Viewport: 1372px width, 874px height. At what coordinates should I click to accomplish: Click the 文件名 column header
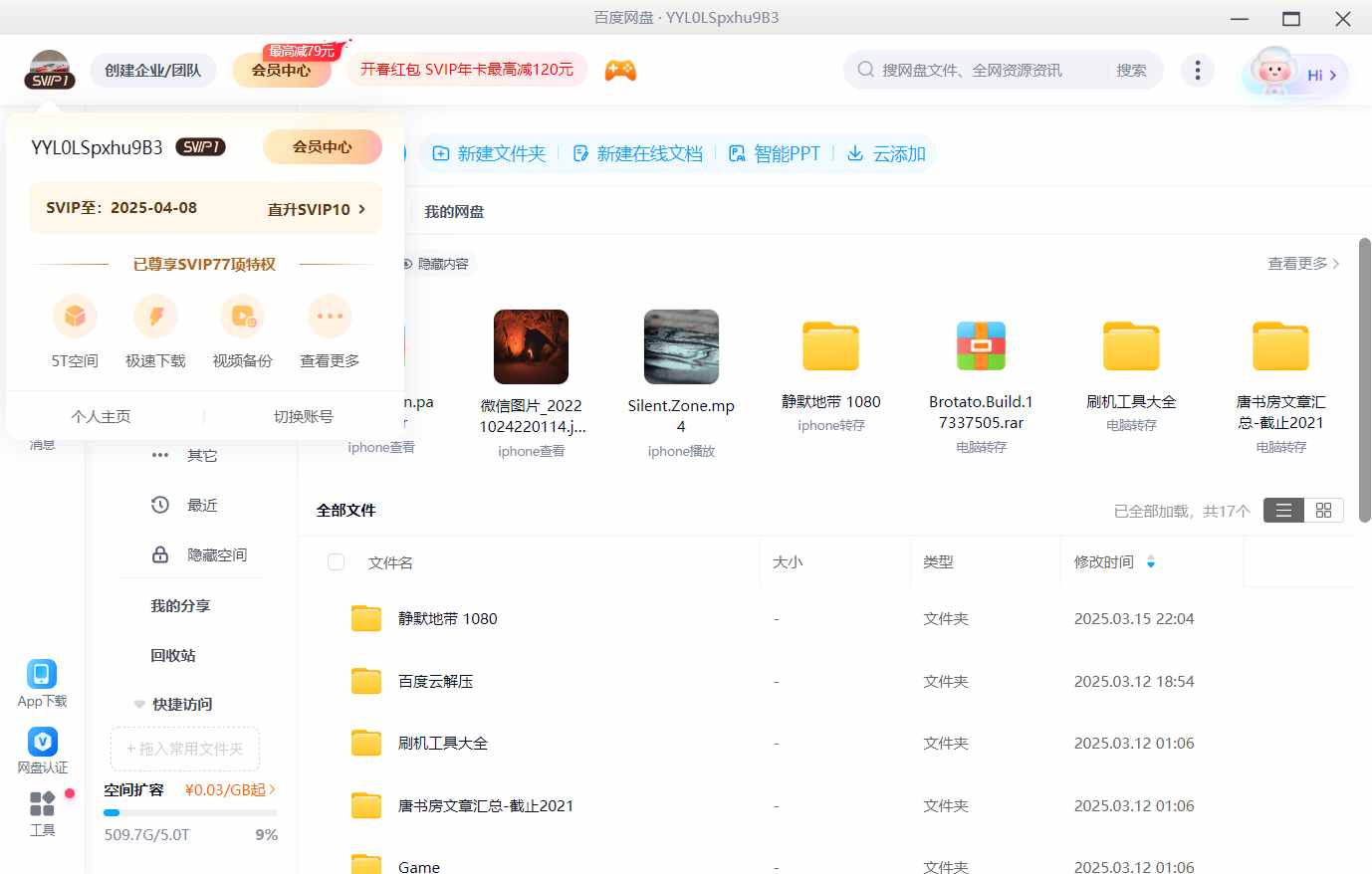[x=390, y=562]
